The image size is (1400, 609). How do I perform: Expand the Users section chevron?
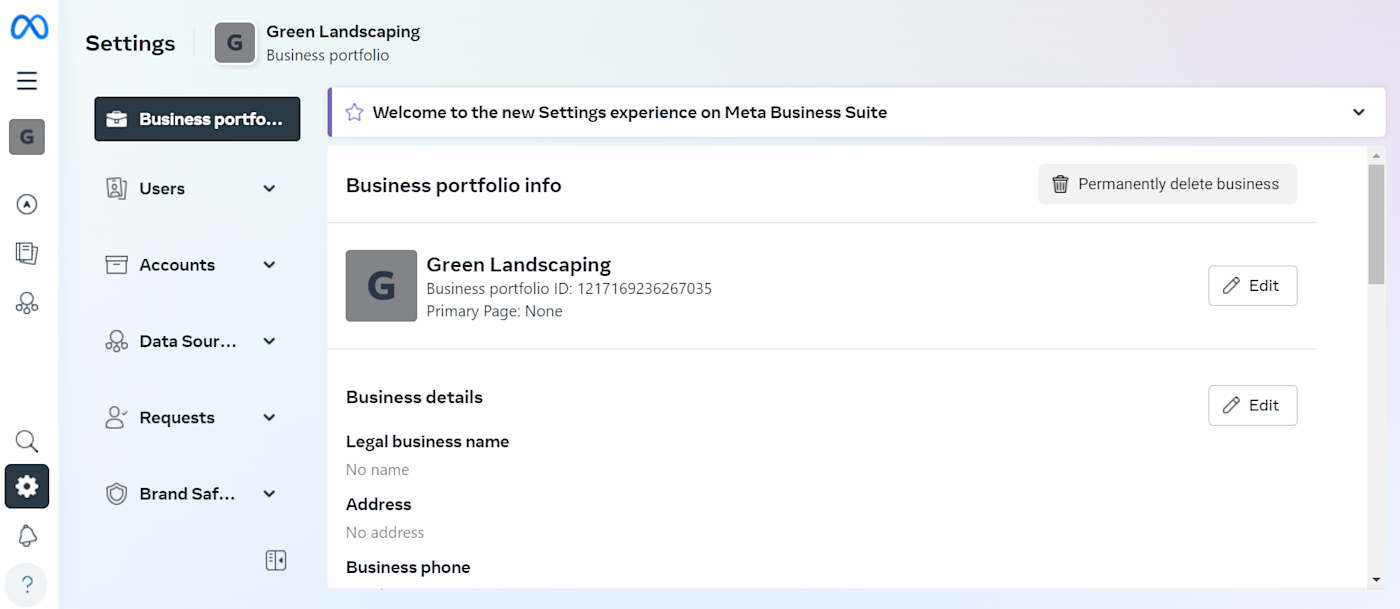click(x=269, y=188)
